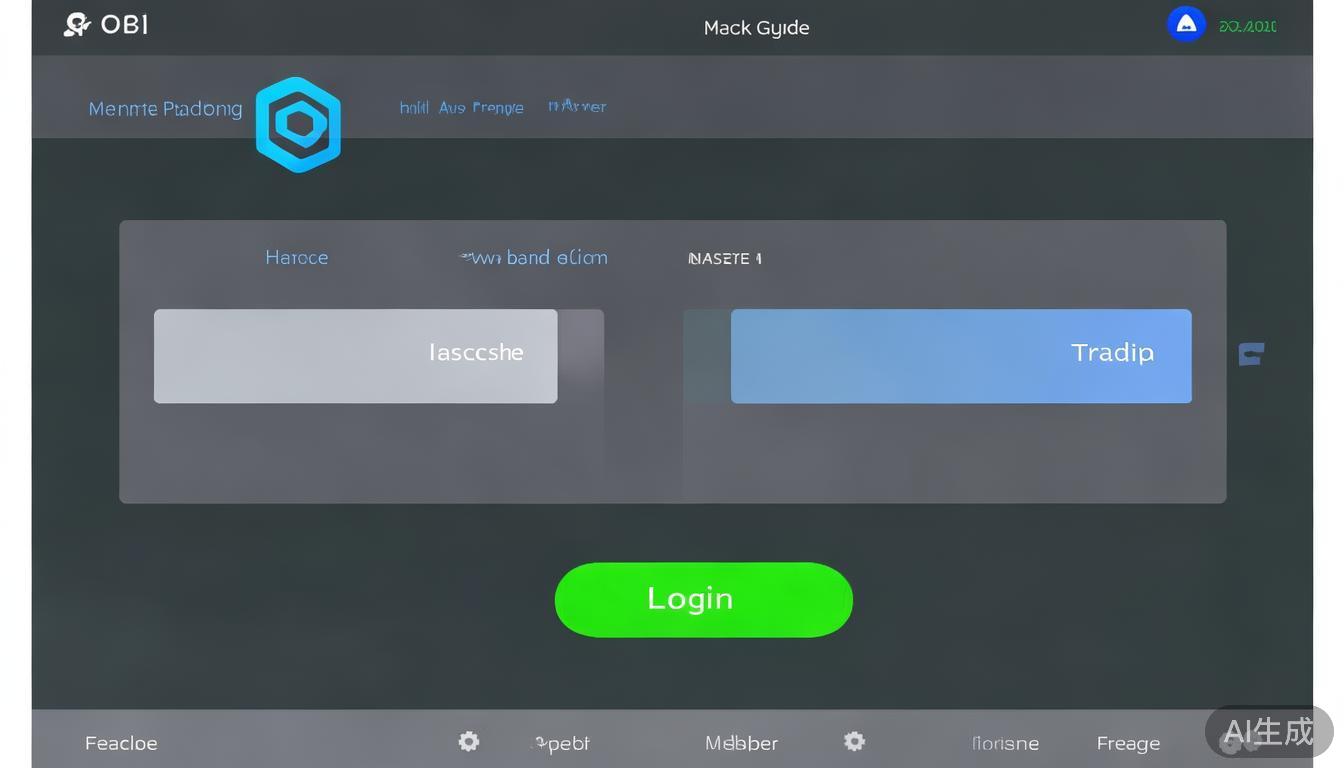Open the Menrite Ptadonig menu item
Screen dimensions: 1344x768
coord(165,109)
